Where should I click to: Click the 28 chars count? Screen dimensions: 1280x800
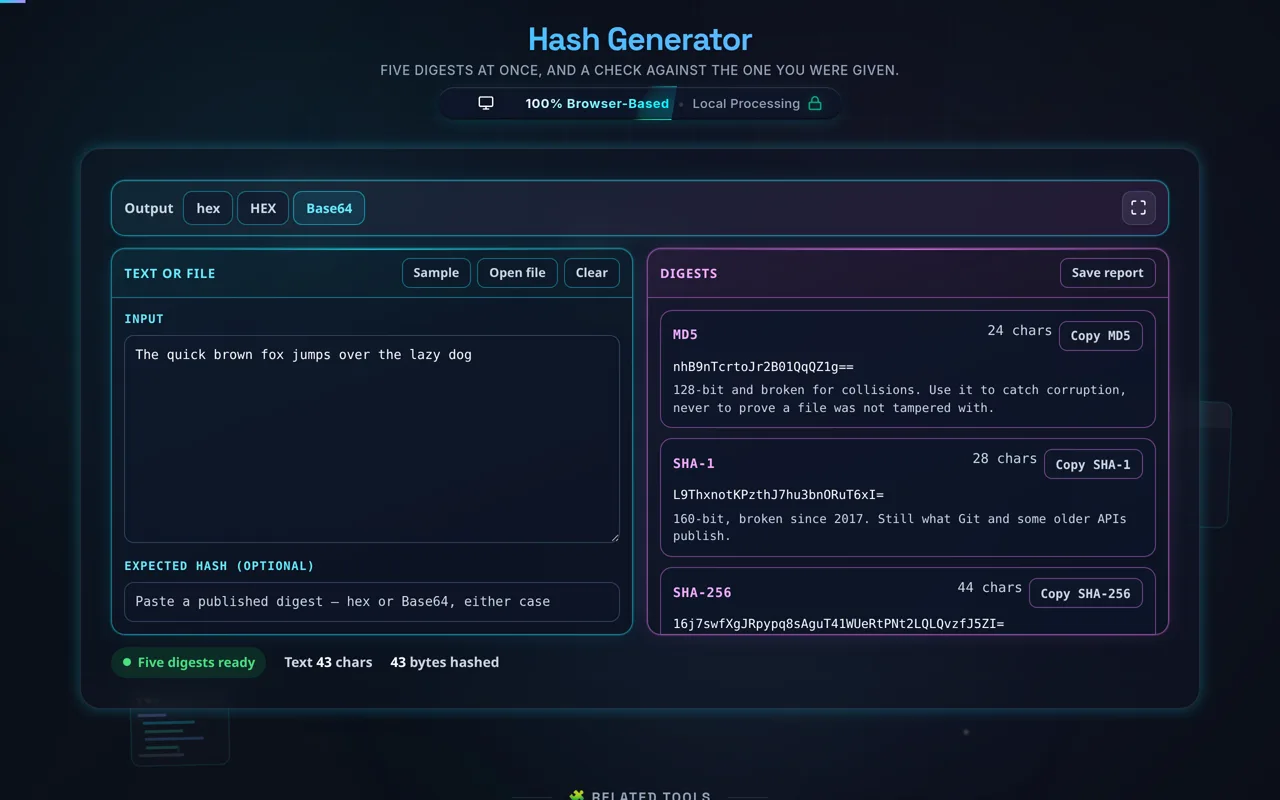[x=1004, y=458]
